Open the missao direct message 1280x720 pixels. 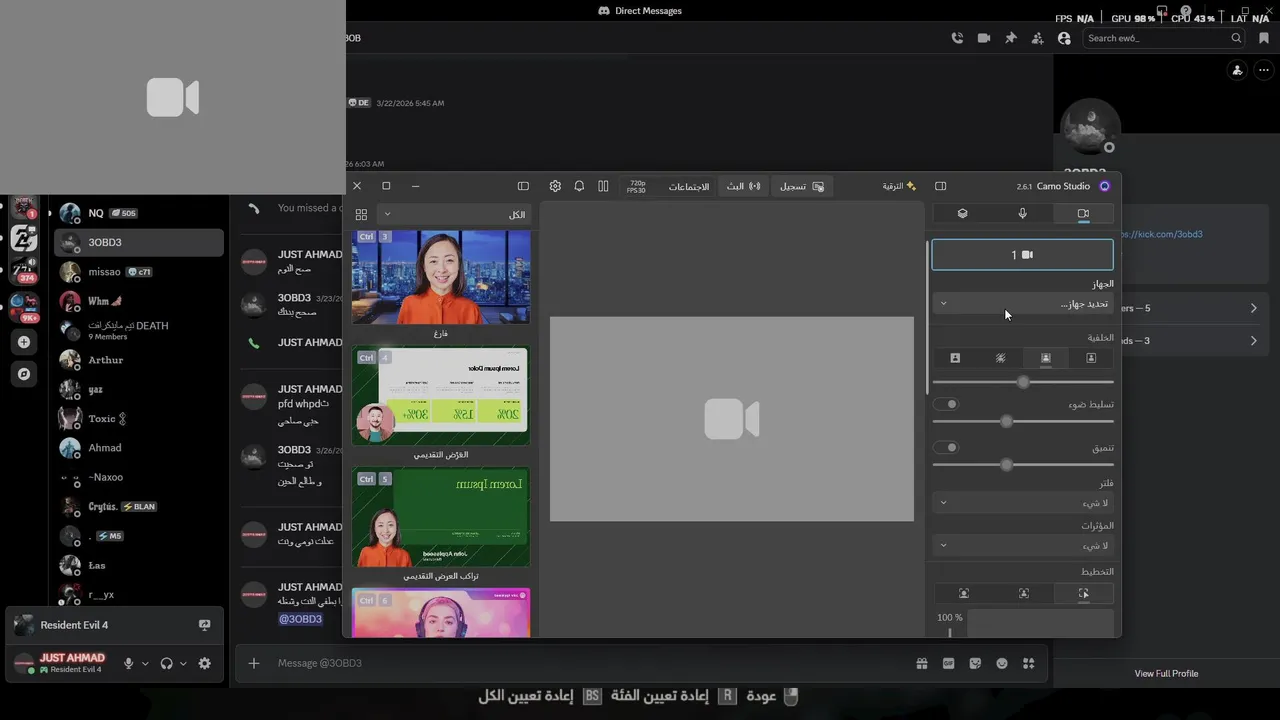[139, 272]
